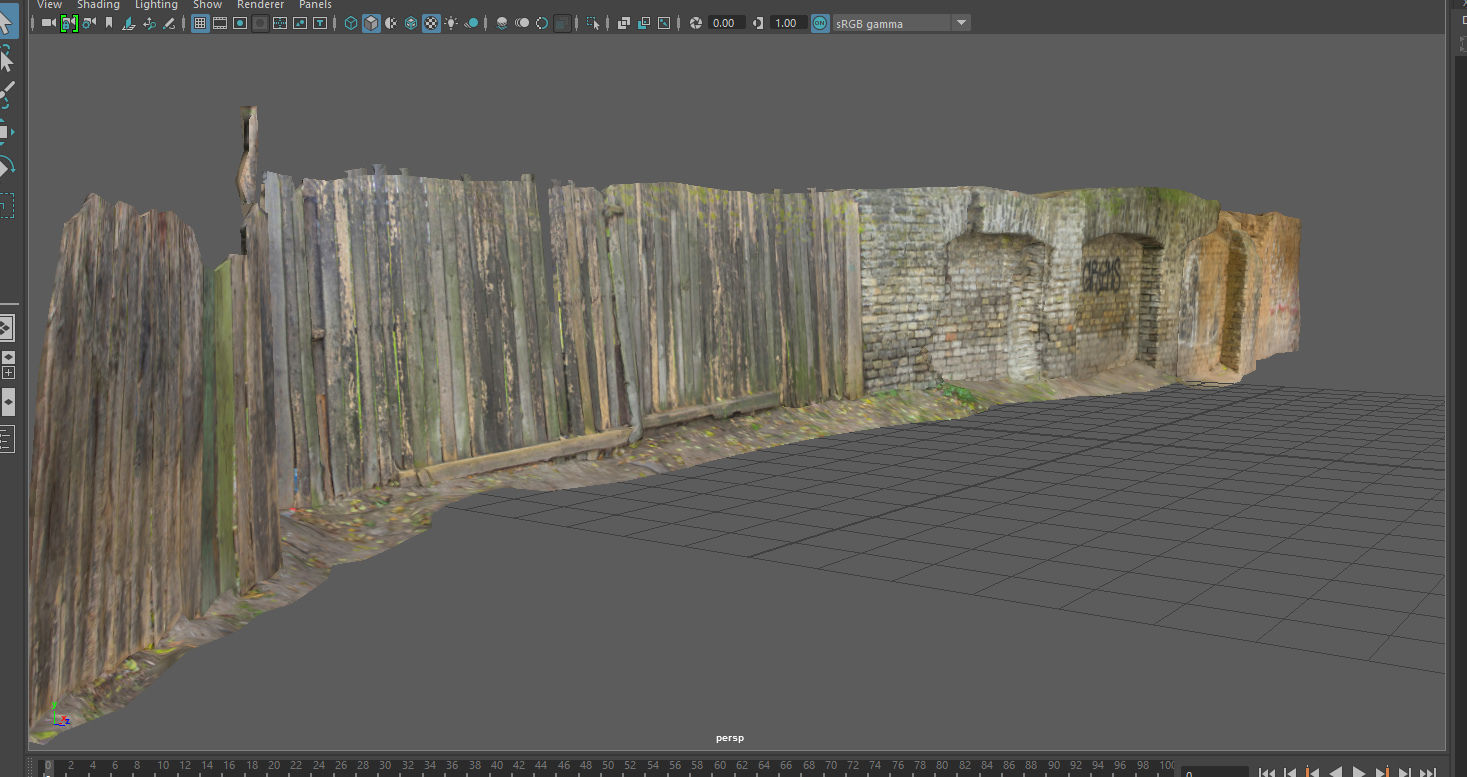Toggle the Textured display icon

pyautogui.click(x=431, y=23)
